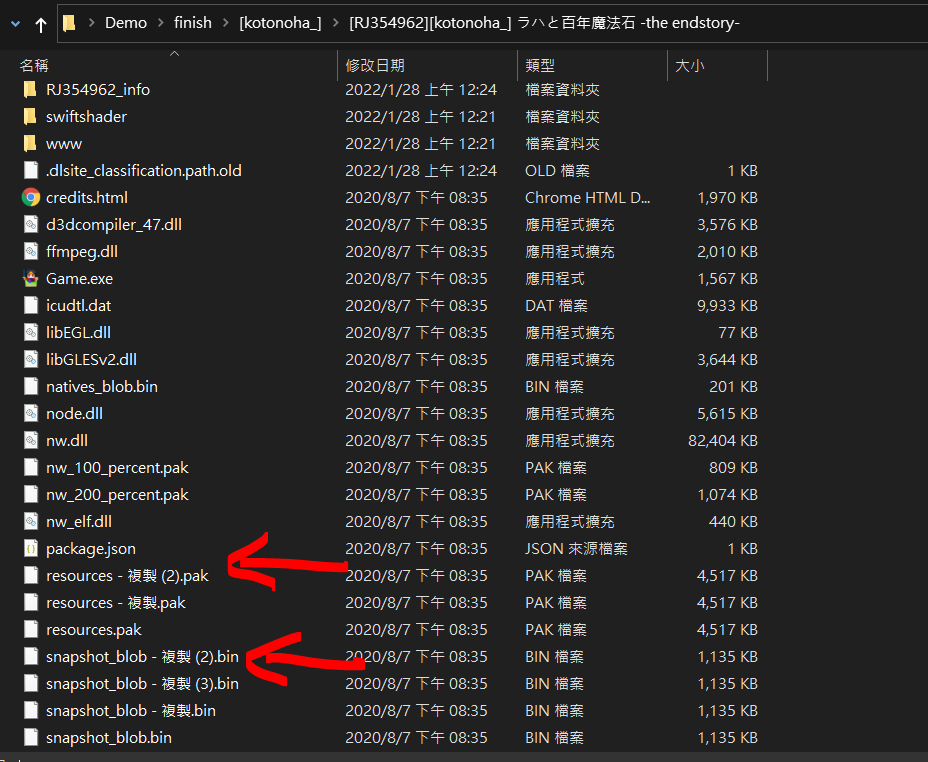This screenshot has width=928, height=762.
Task: Expand breadcrumb chevron after finish
Action: [x=225, y=23]
